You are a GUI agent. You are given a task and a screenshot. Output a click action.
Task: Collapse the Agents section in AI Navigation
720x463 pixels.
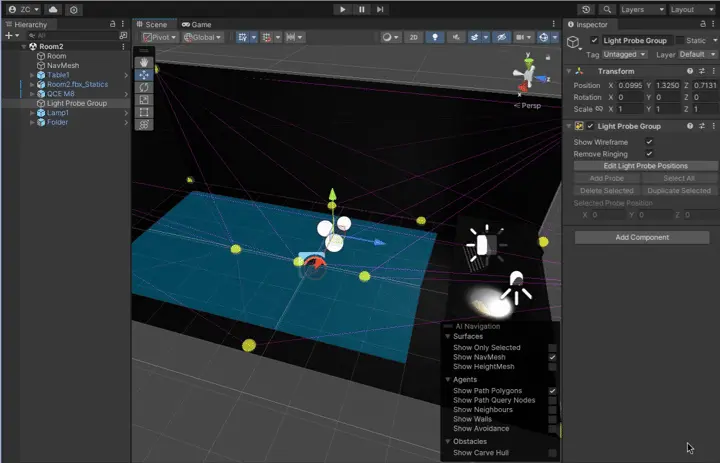tap(447, 379)
